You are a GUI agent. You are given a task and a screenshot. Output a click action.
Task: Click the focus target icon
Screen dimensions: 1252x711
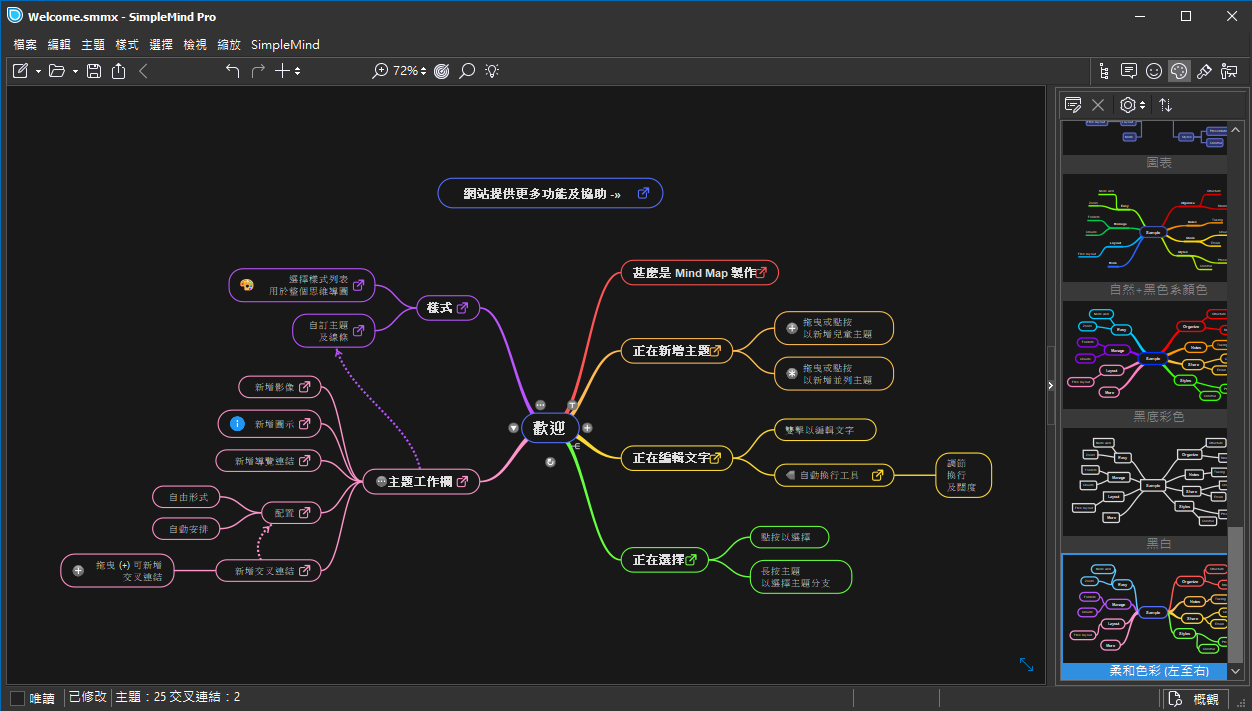(x=442, y=71)
